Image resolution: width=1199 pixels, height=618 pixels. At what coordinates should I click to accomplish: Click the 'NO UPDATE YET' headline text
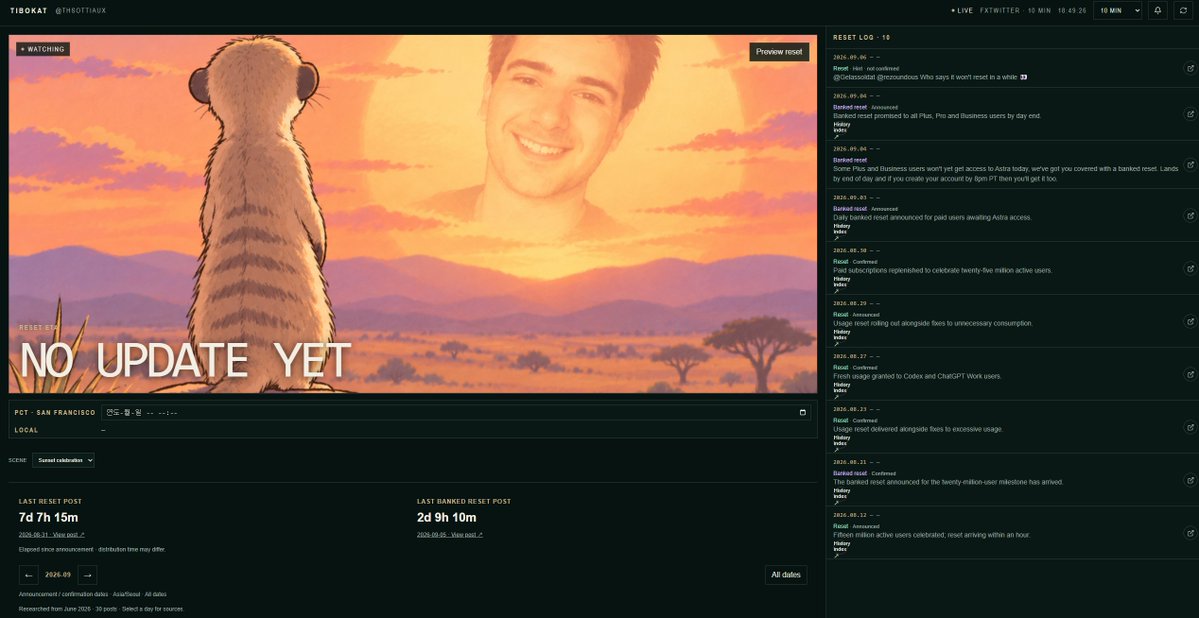(185, 361)
